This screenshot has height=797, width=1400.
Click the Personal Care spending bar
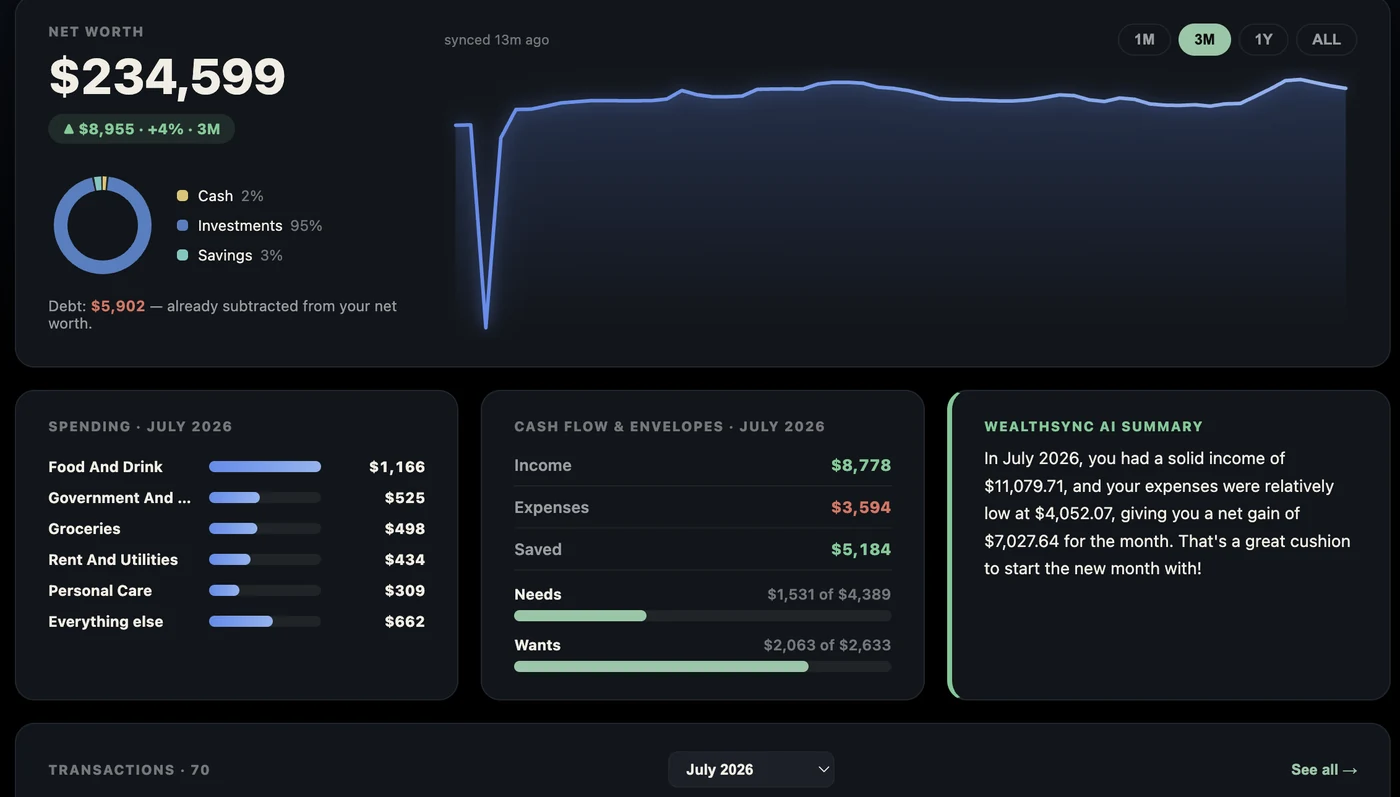coord(265,591)
